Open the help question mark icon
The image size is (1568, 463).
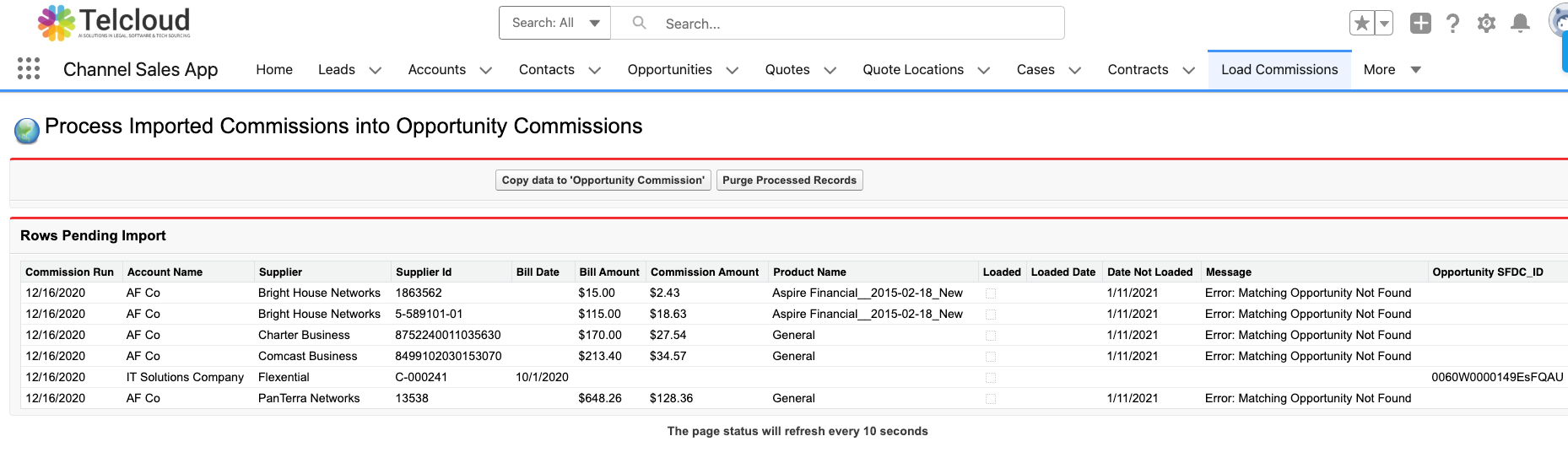click(x=1452, y=24)
